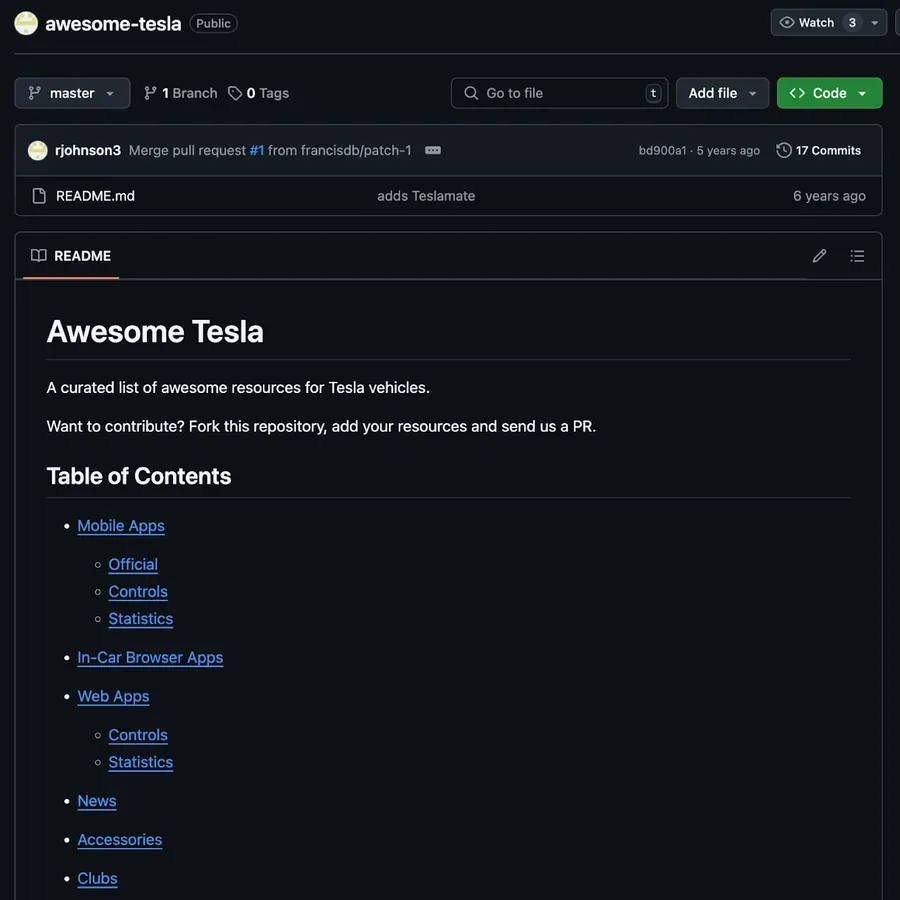View the 1 Branch link
The image size is (900, 900).
[x=181, y=93]
